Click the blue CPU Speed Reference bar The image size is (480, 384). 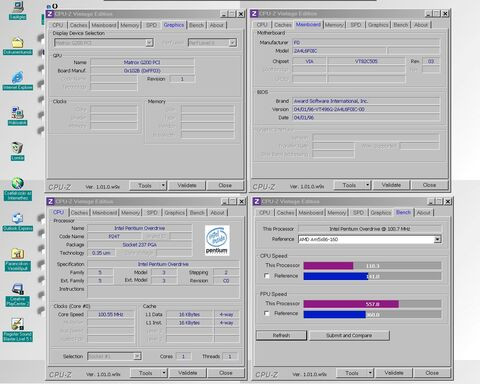pos(336,276)
